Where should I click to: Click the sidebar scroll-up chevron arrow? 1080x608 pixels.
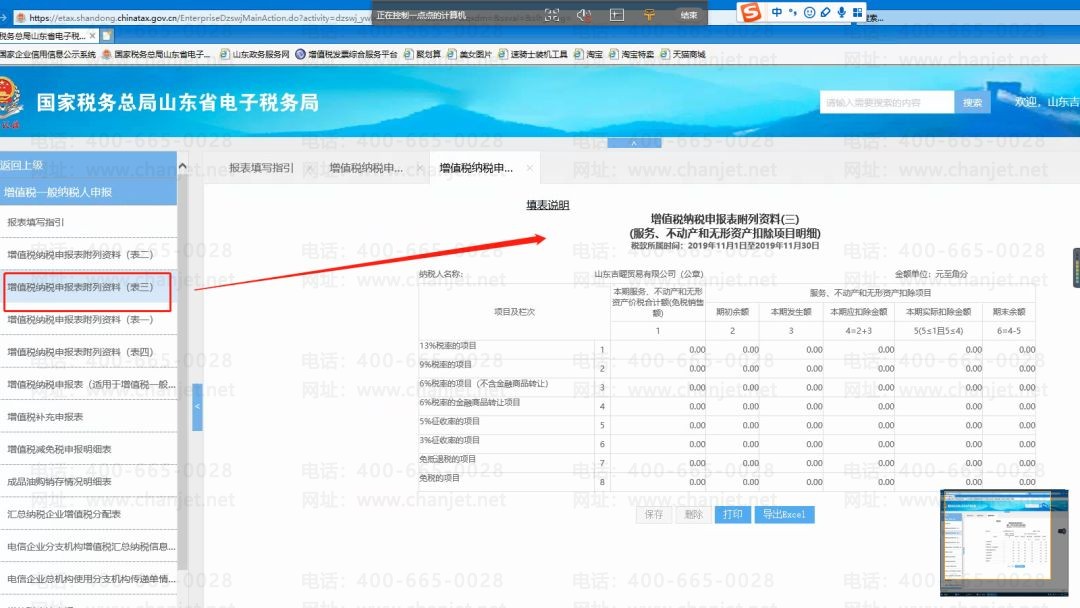(183, 166)
